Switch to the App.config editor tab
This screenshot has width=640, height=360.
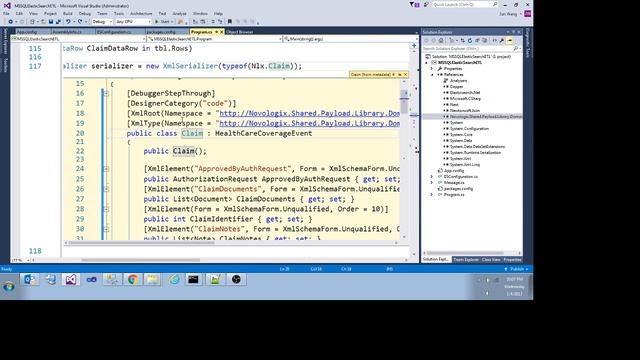pos(27,32)
